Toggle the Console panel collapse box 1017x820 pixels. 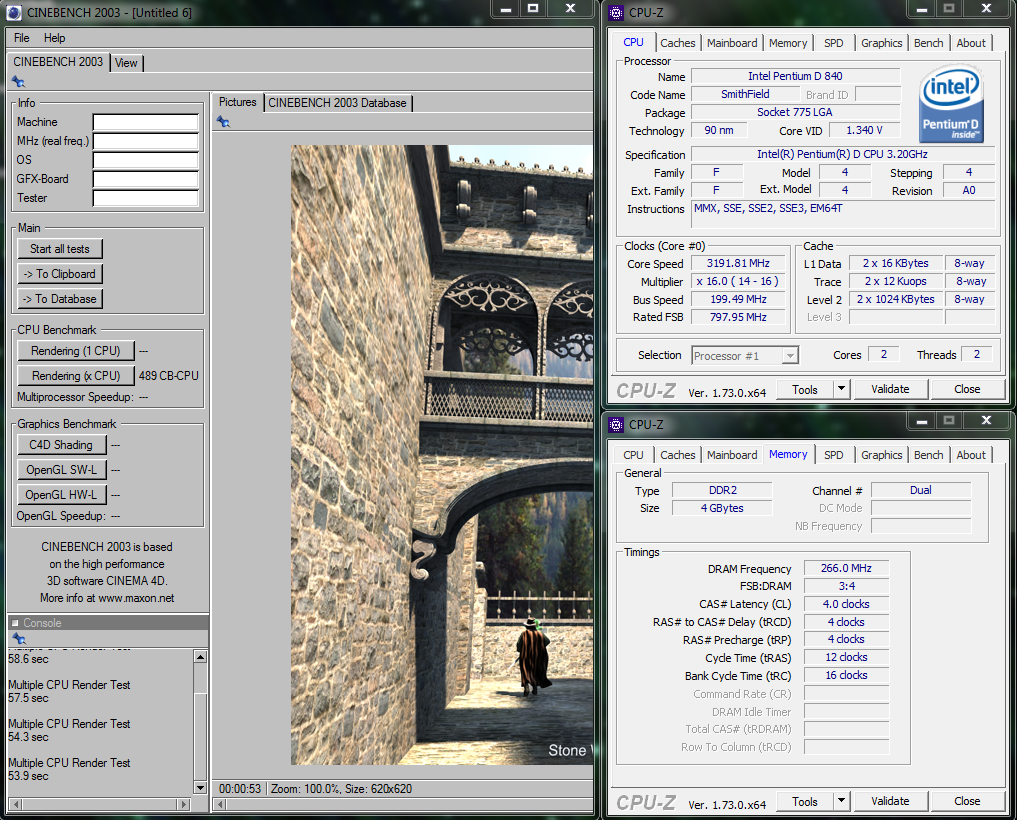tap(15, 623)
